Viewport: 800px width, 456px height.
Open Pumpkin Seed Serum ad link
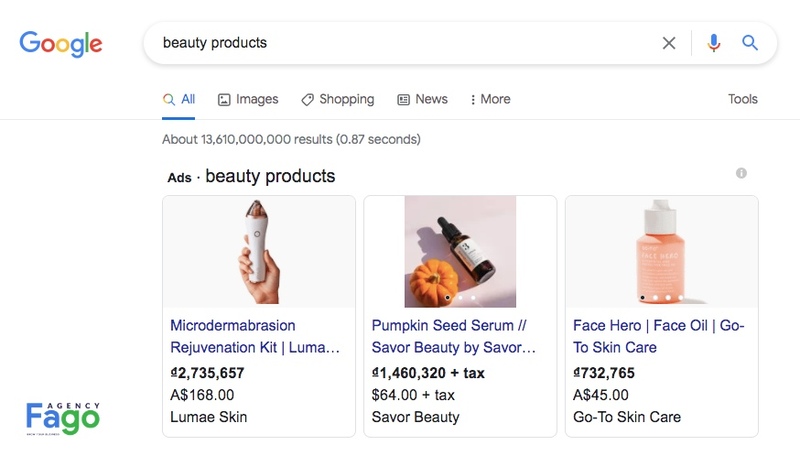pyautogui.click(x=454, y=336)
